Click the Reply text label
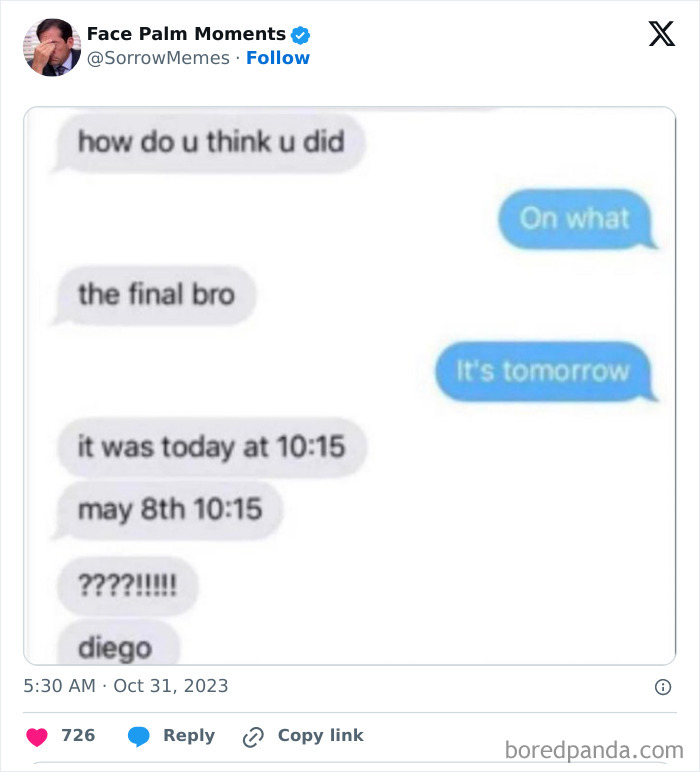The width and height of the screenshot is (700, 772). [x=189, y=735]
